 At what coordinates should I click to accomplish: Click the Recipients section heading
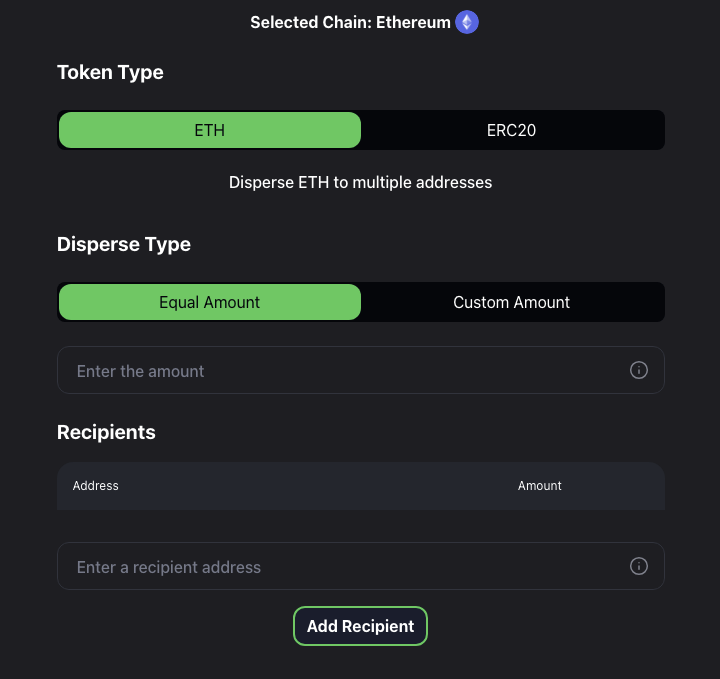106,432
